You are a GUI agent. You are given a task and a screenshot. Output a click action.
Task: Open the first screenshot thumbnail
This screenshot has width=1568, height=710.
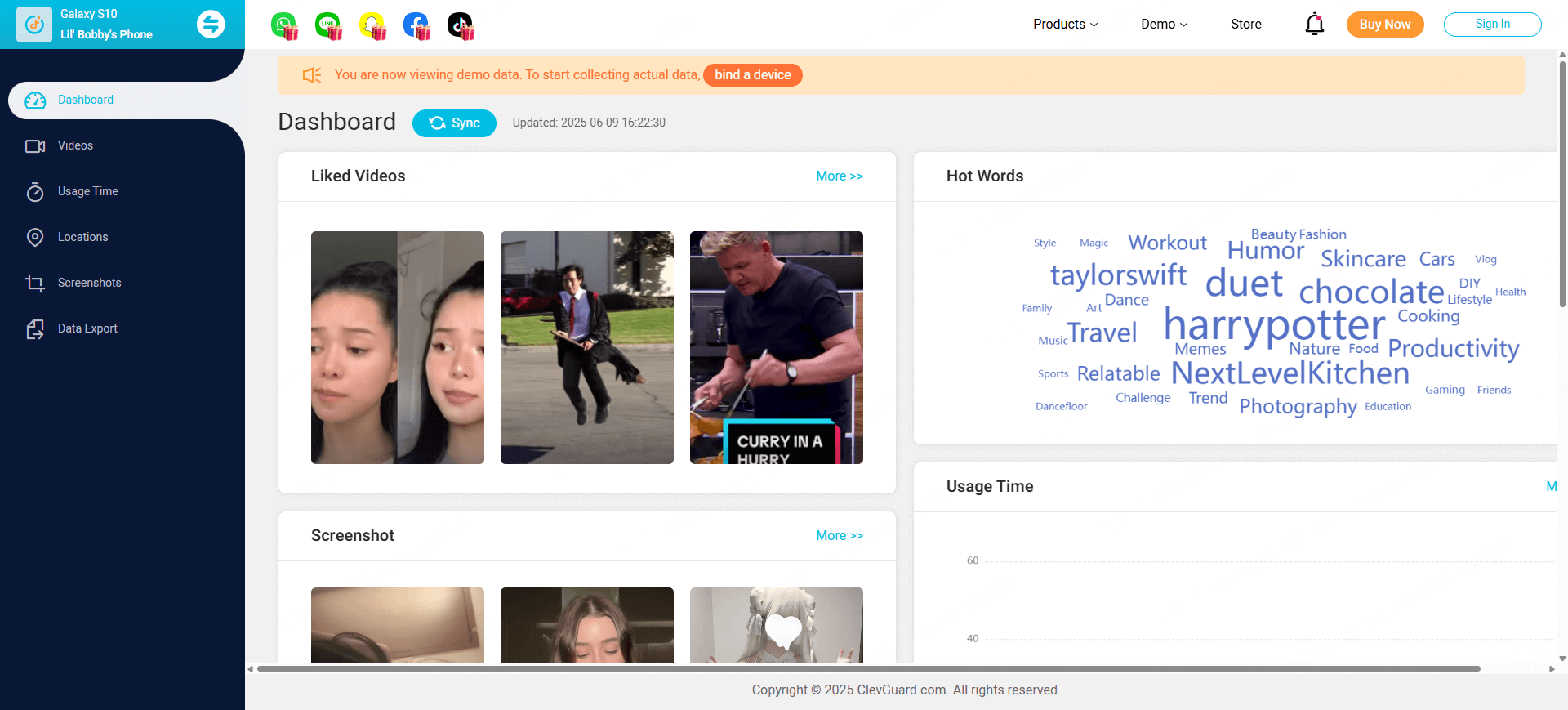coord(398,625)
